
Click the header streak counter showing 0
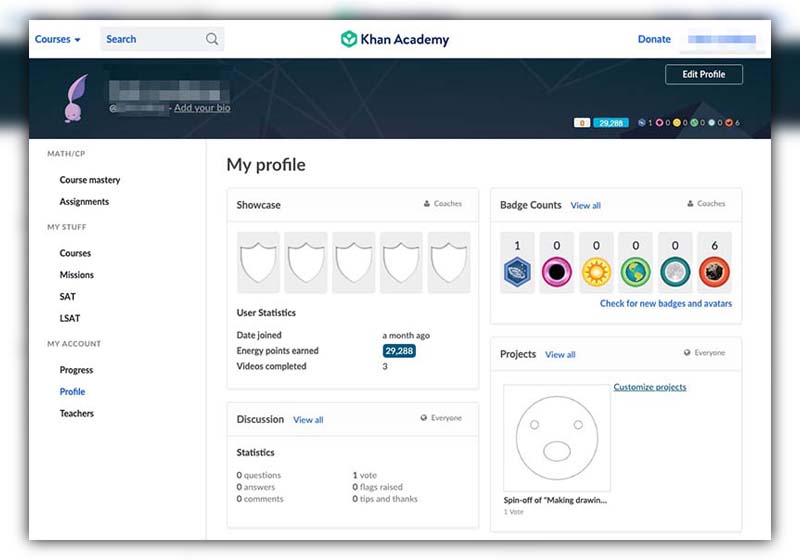coord(582,123)
